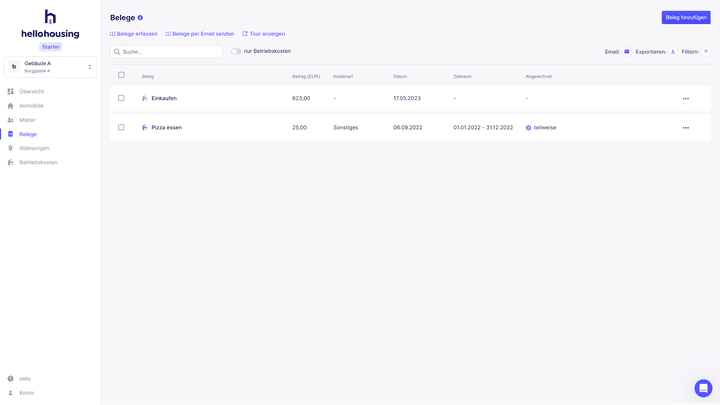This screenshot has height=405, width=720.
Task: Check the select-all checkbox in table header
Action: pos(121,75)
